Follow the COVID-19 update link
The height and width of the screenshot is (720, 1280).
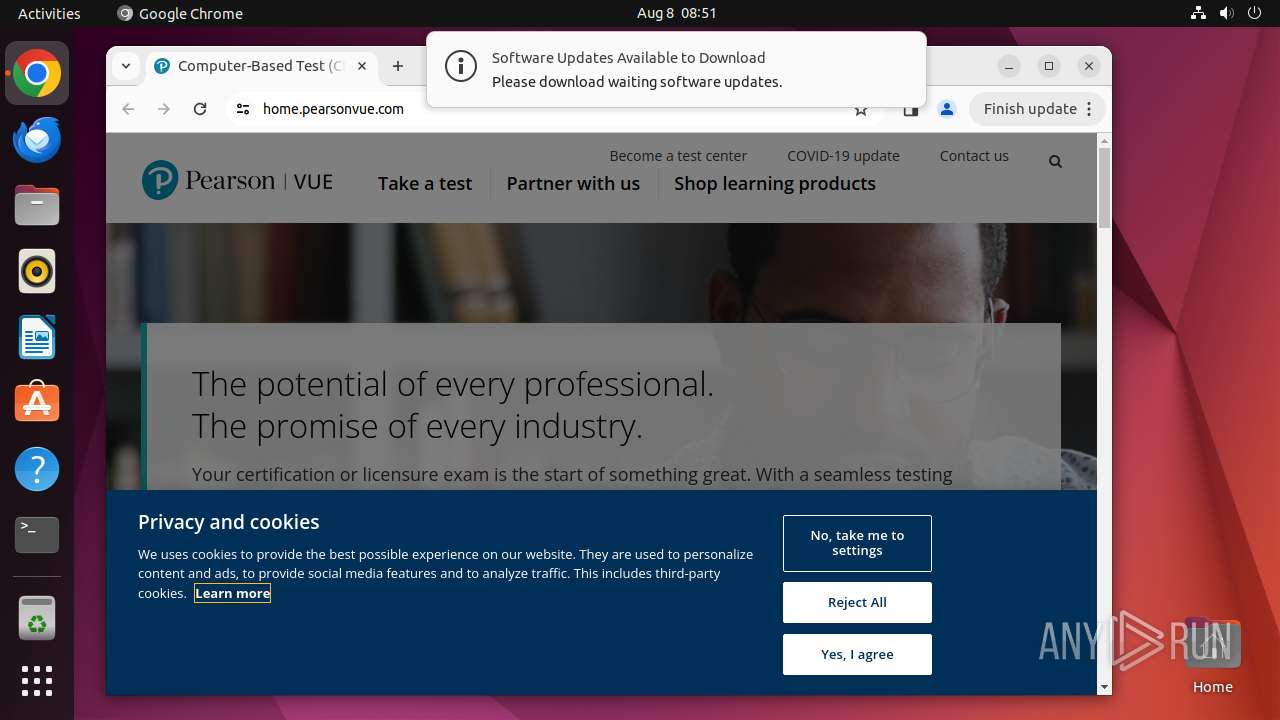[843, 156]
